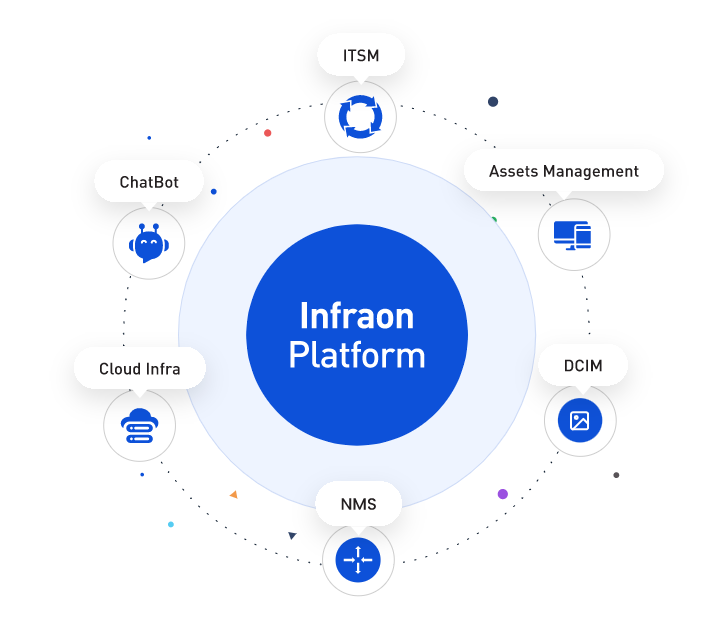This screenshot has height=634, width=728.
Task: Open the Cloud Infra server icon
Action: (x=139, y=426)
